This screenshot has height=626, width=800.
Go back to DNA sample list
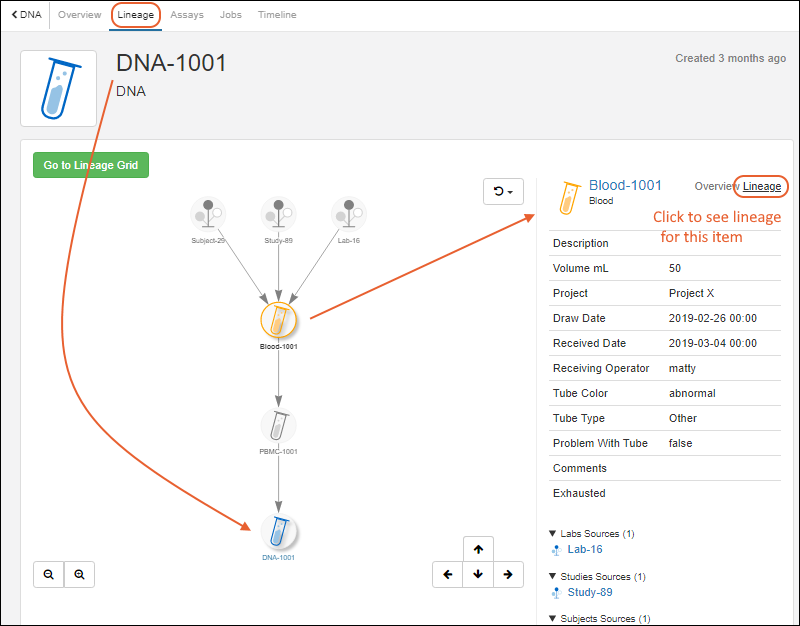coord(27,15)
